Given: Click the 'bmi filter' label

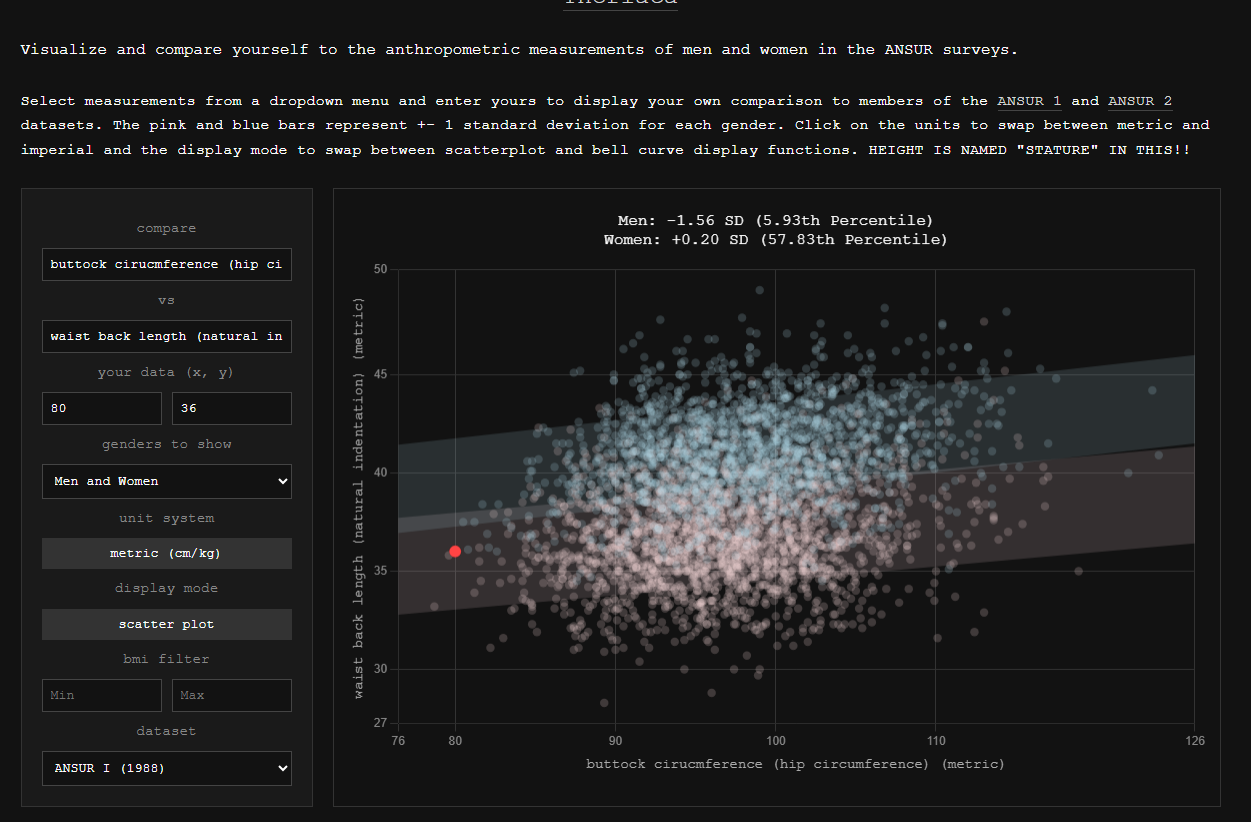Looking at the screenshot, I should coord(167,659).
